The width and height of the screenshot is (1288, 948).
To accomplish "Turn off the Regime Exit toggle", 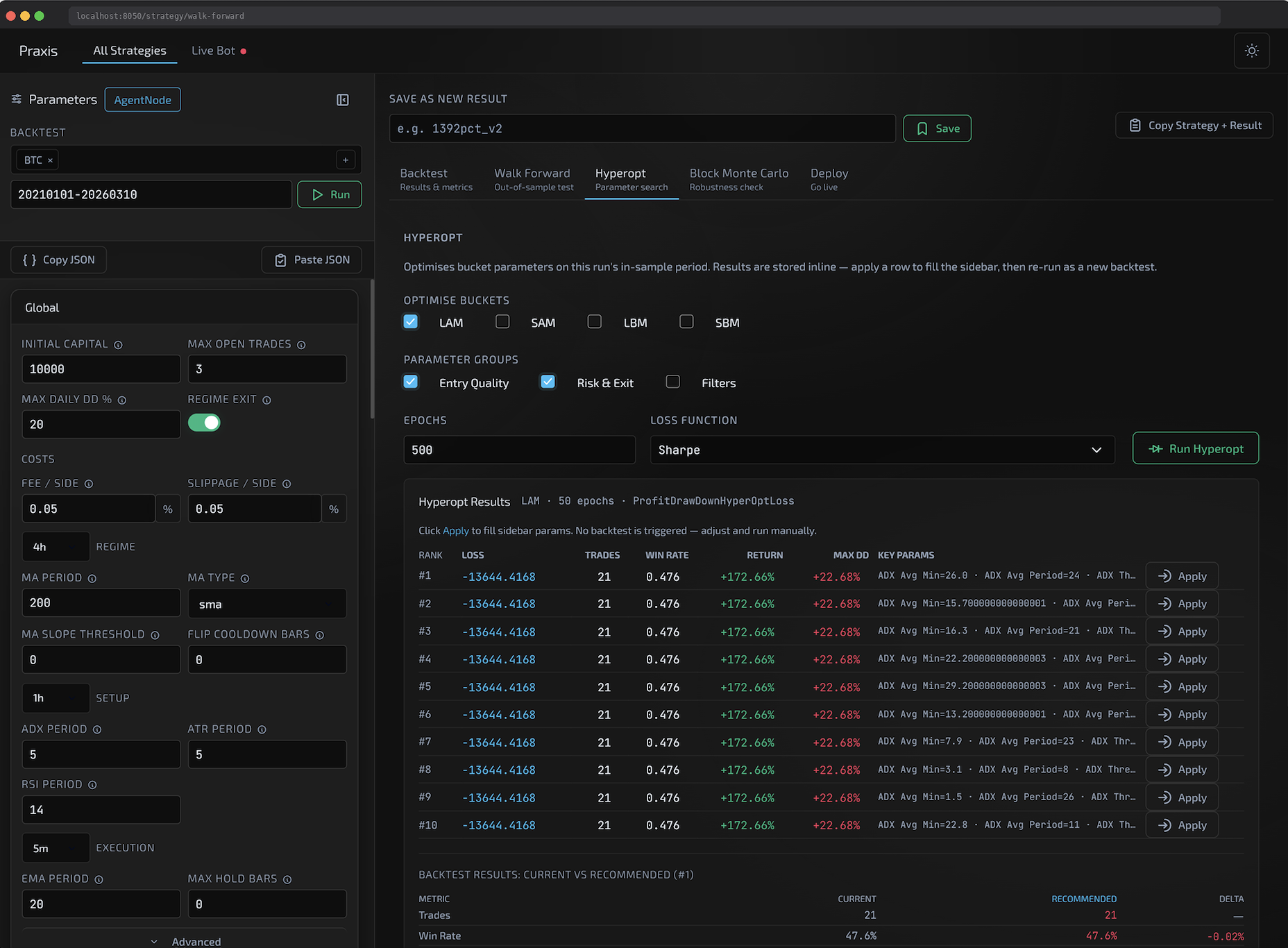I will (x=204, y=423).
